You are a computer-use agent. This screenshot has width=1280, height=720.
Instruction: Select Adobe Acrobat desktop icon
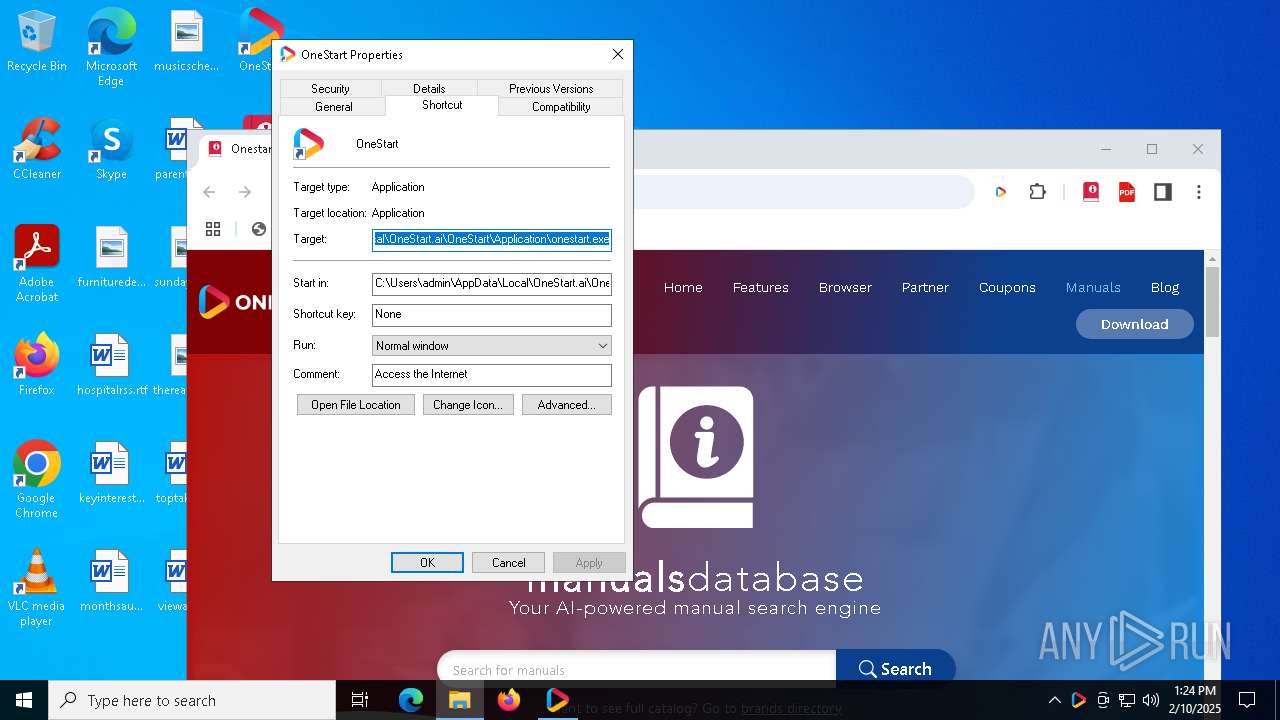tap(37, 264)
